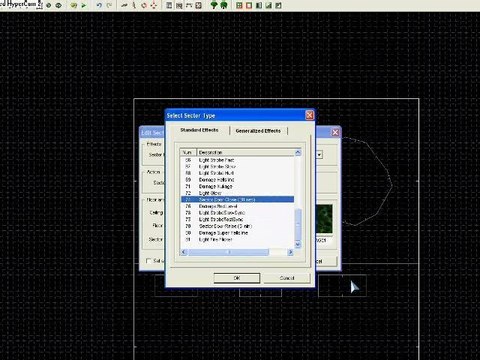Confirm the sector type with OK
This screenshot has width=480, height=360.
pos(237,278)
